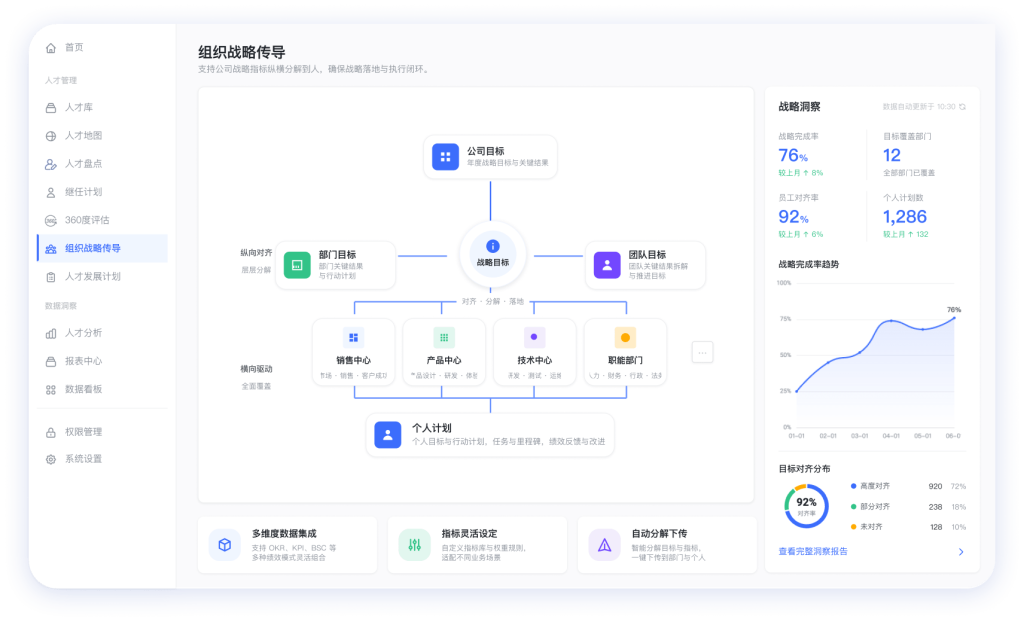
Task: Open the 销售中心 department card
Action: pyautogui.click(x=353, y=352)
